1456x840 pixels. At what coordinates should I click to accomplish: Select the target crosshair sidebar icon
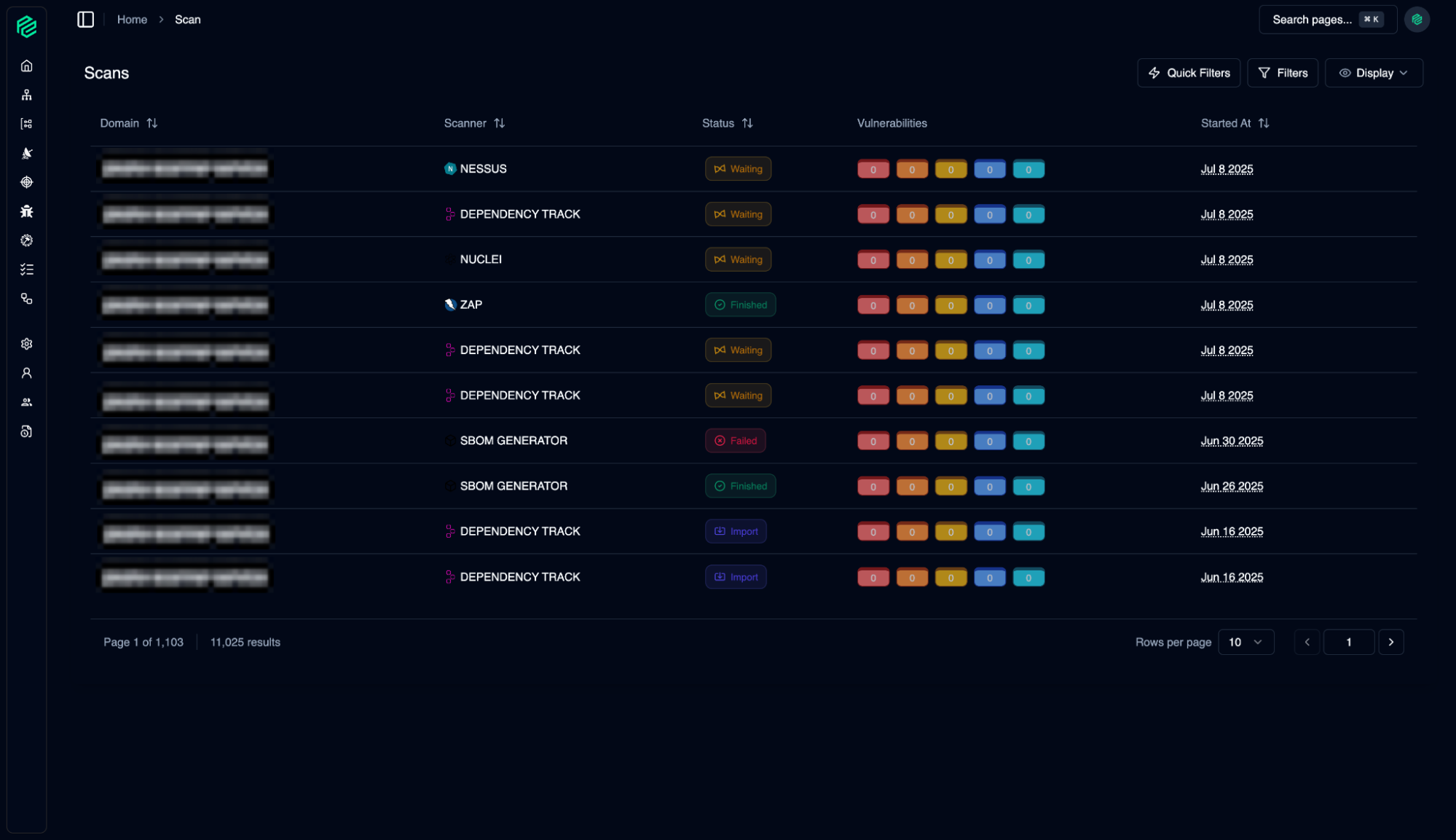pos(27,182)
